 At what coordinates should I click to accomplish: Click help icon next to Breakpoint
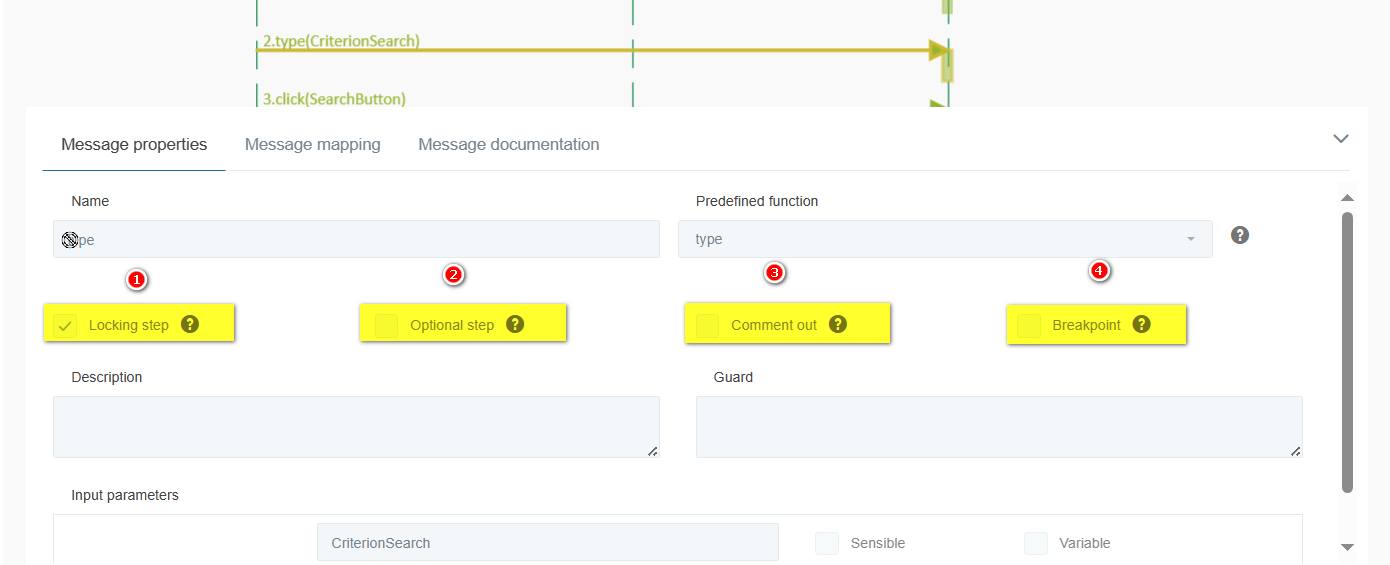1141,324
